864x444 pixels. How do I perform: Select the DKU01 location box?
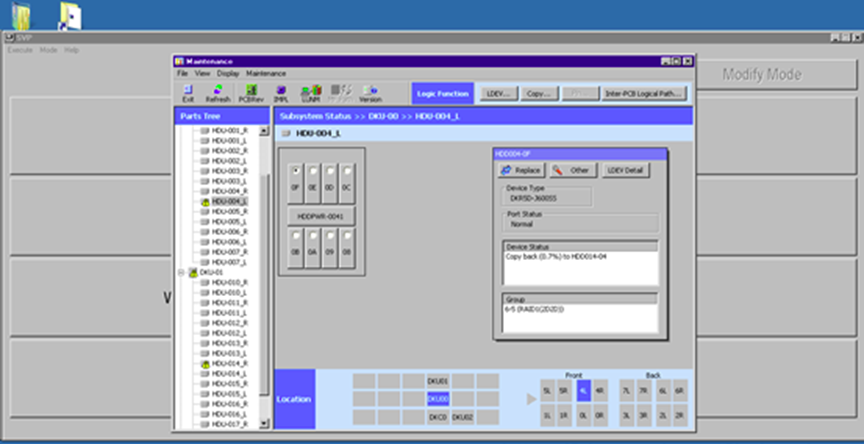click(x=438, y=381)
